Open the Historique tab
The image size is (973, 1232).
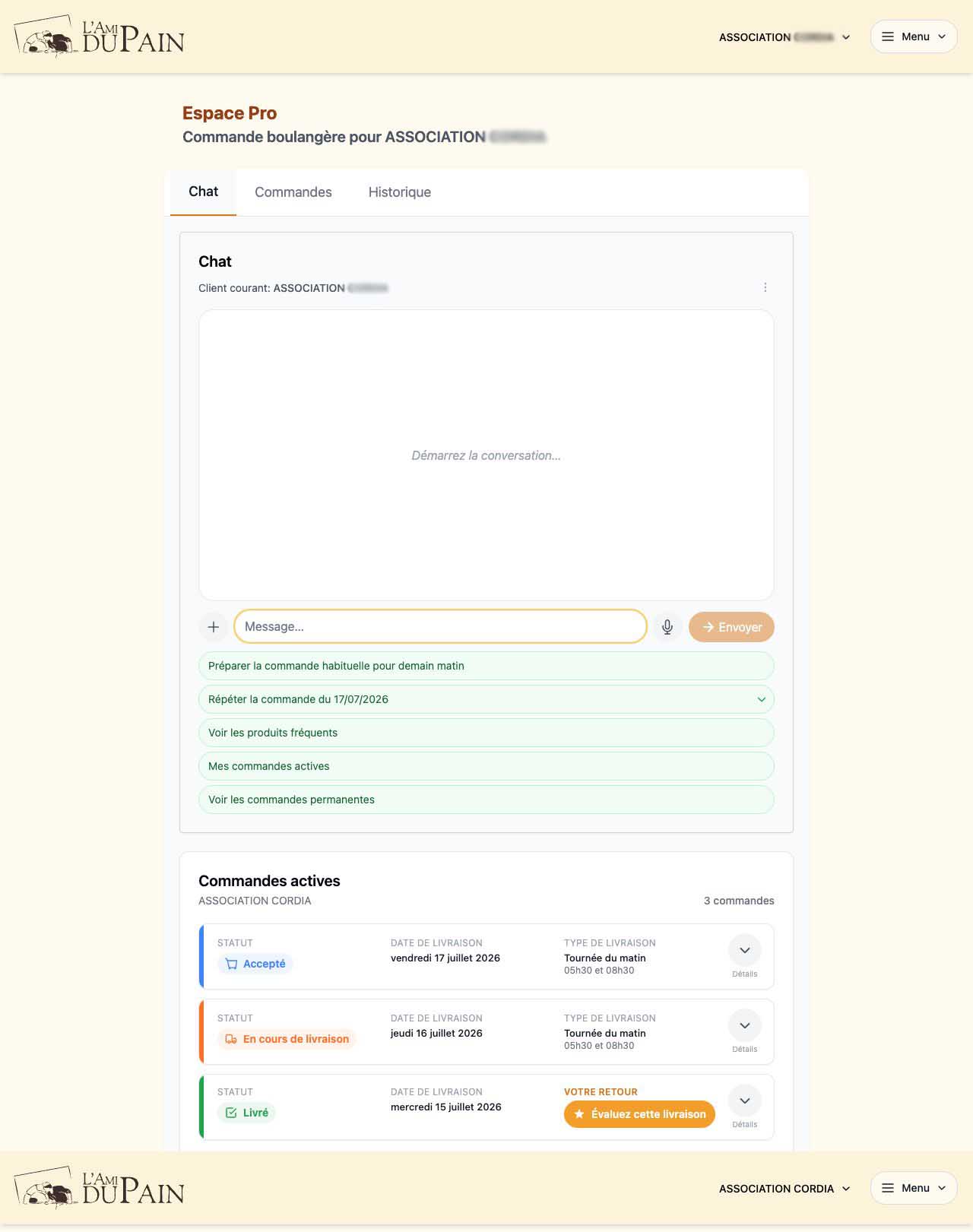(x=400, y=192)
